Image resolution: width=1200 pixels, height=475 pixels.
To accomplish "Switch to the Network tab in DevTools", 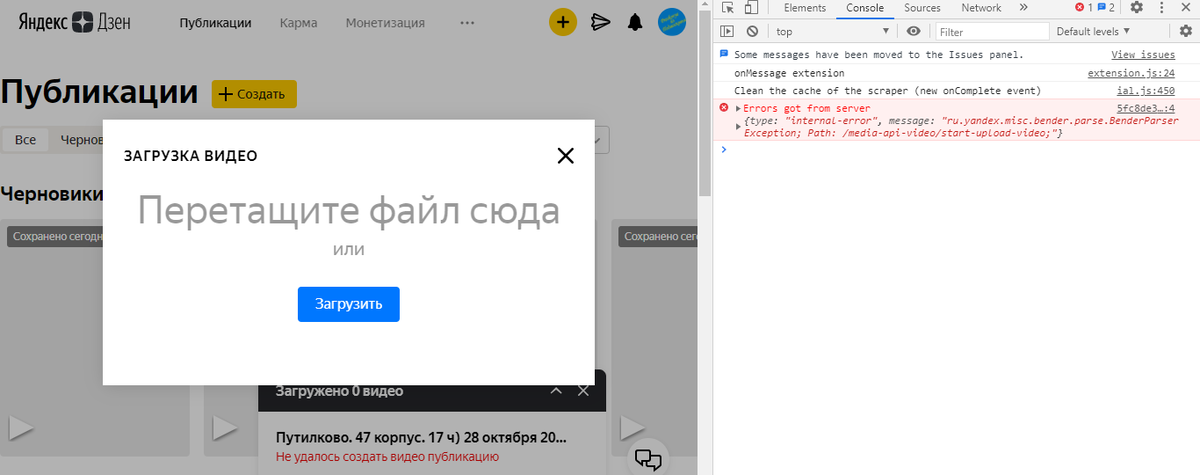I will 981,8.
